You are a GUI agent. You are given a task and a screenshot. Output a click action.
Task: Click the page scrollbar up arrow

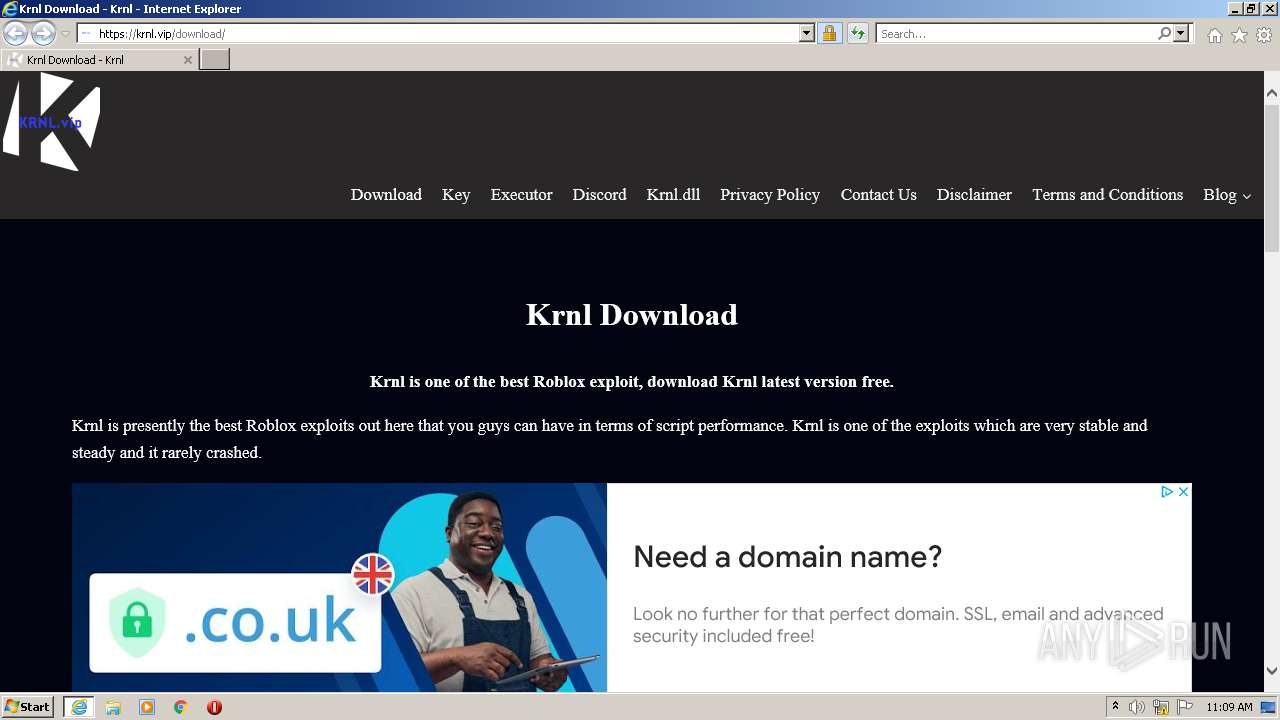pos(1272,93)
